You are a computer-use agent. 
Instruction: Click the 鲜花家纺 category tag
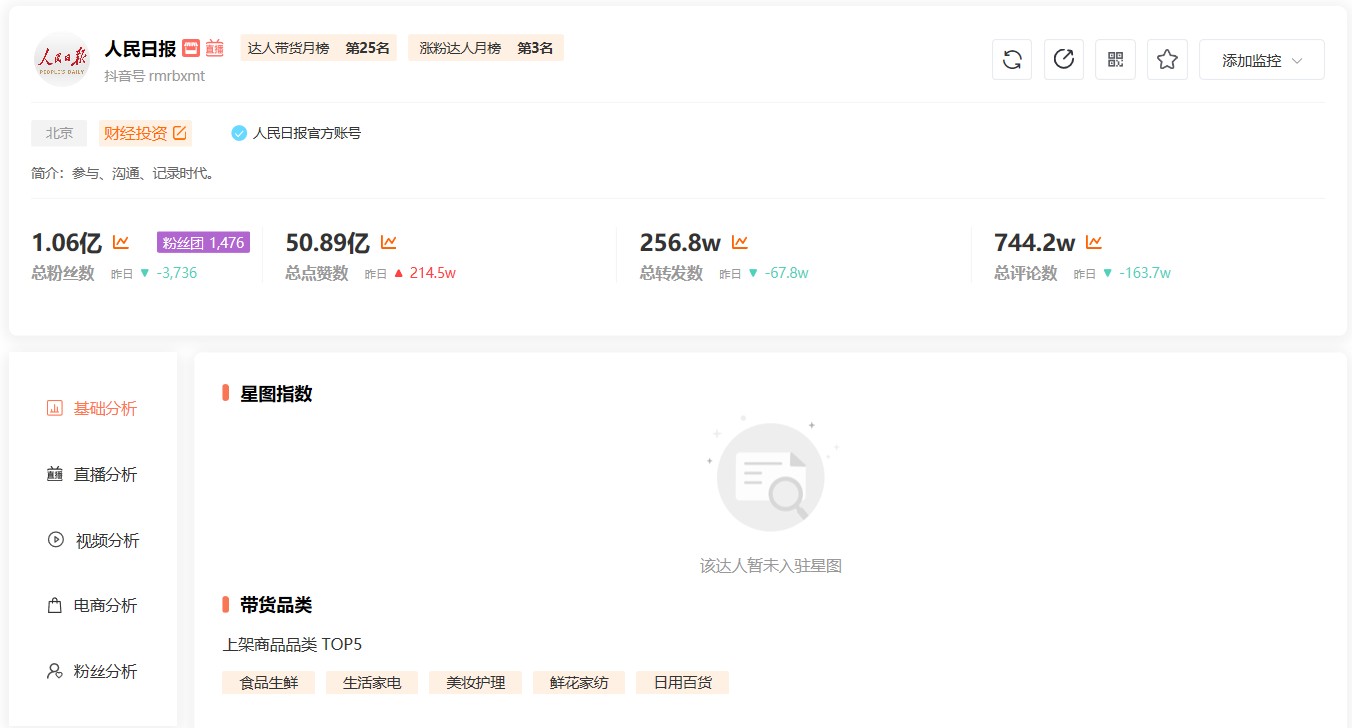pos(579,683)
